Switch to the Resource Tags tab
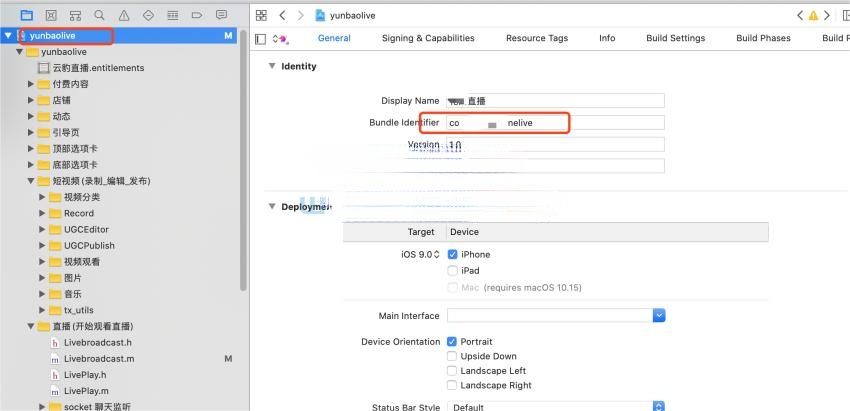Screen dimensions: 850x411 point(537,38)
